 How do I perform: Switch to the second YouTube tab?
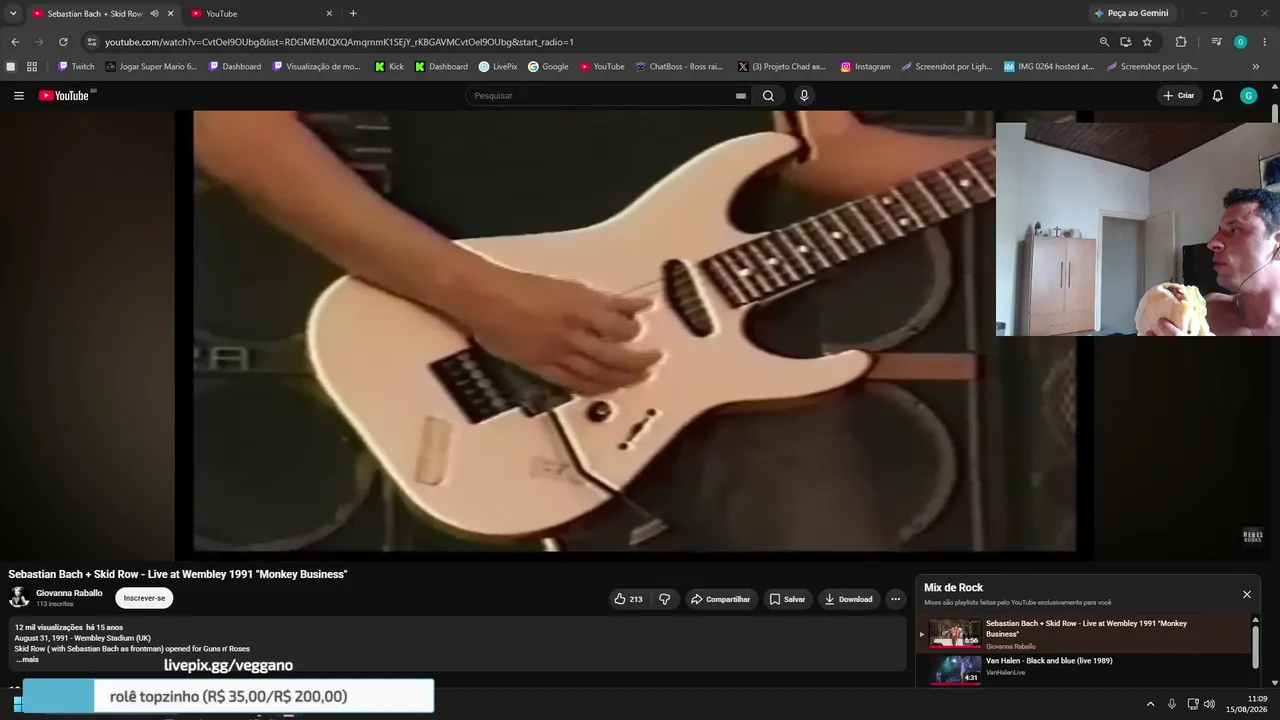click(261, 14)
